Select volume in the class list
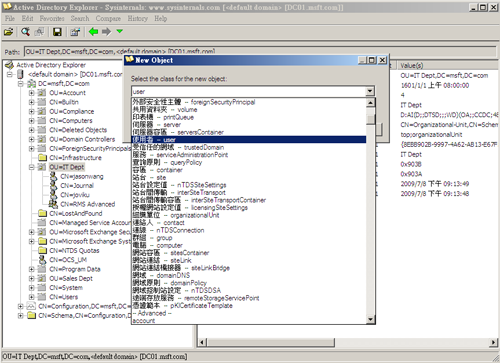 (x=249, y=110)
